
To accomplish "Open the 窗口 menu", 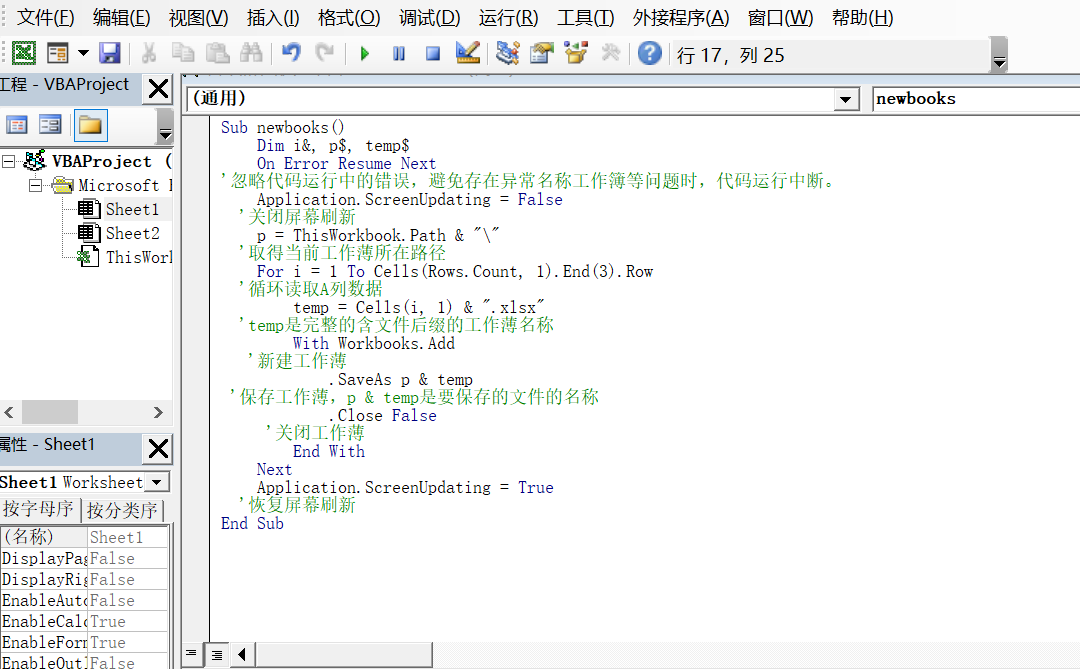I will [x=780, y=18].
